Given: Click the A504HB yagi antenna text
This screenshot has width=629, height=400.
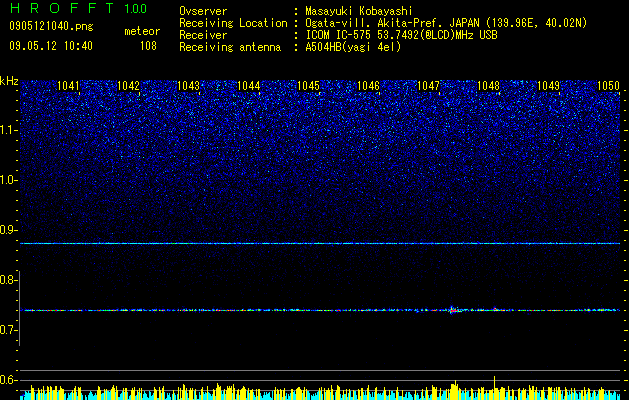Looking at the screenshot, I should pos(353,47).
